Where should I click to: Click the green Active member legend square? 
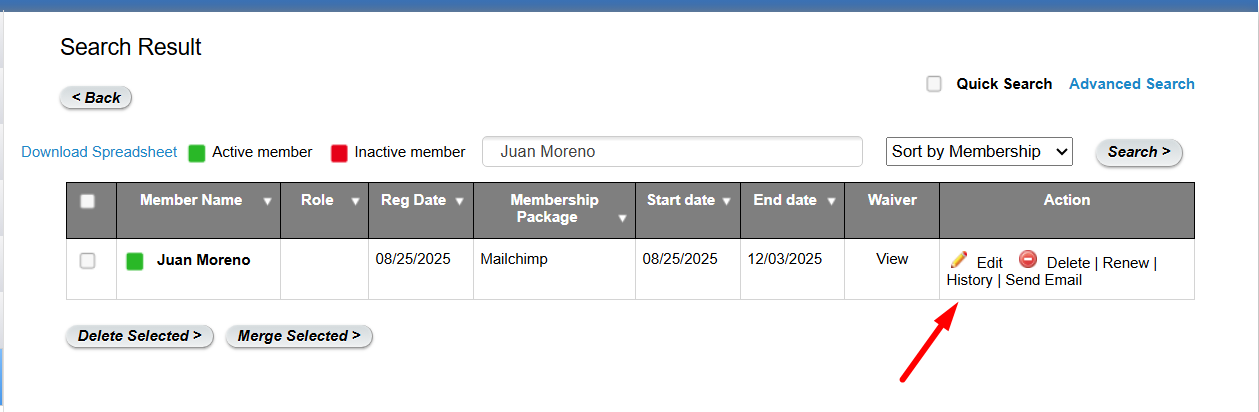pyautogui.click(x=197, y=153)
